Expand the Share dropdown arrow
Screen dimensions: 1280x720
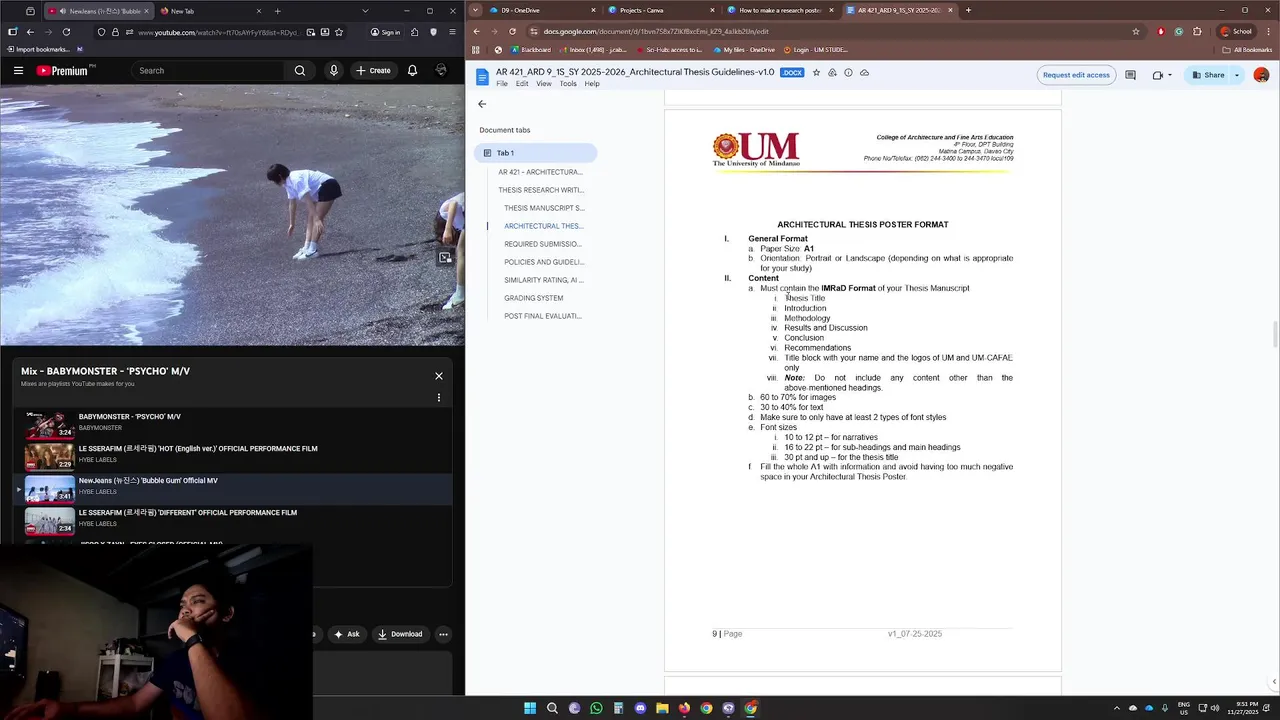pyautogui.click(x=1237, y=75)
